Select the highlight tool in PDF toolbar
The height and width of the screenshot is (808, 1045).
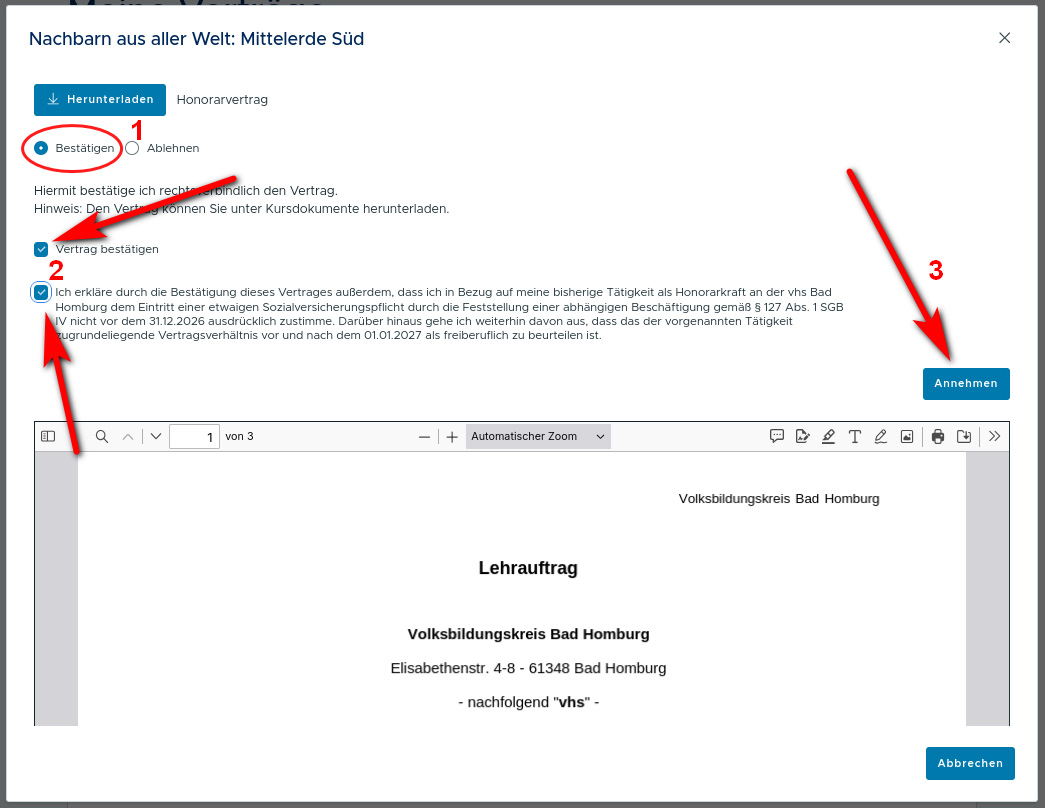point(828,437)
